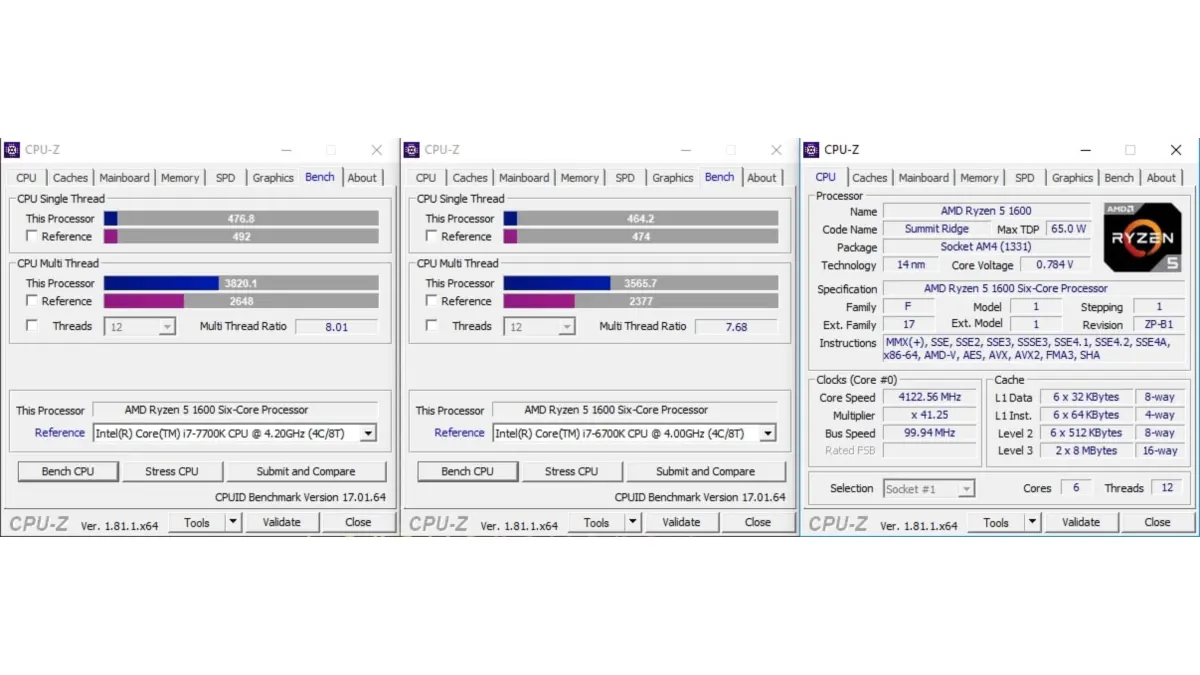This screenshot has height=675, width=1200.
Task: Click CPU-Z title icon in i7-7700K benchmark window
Action: 12,150
